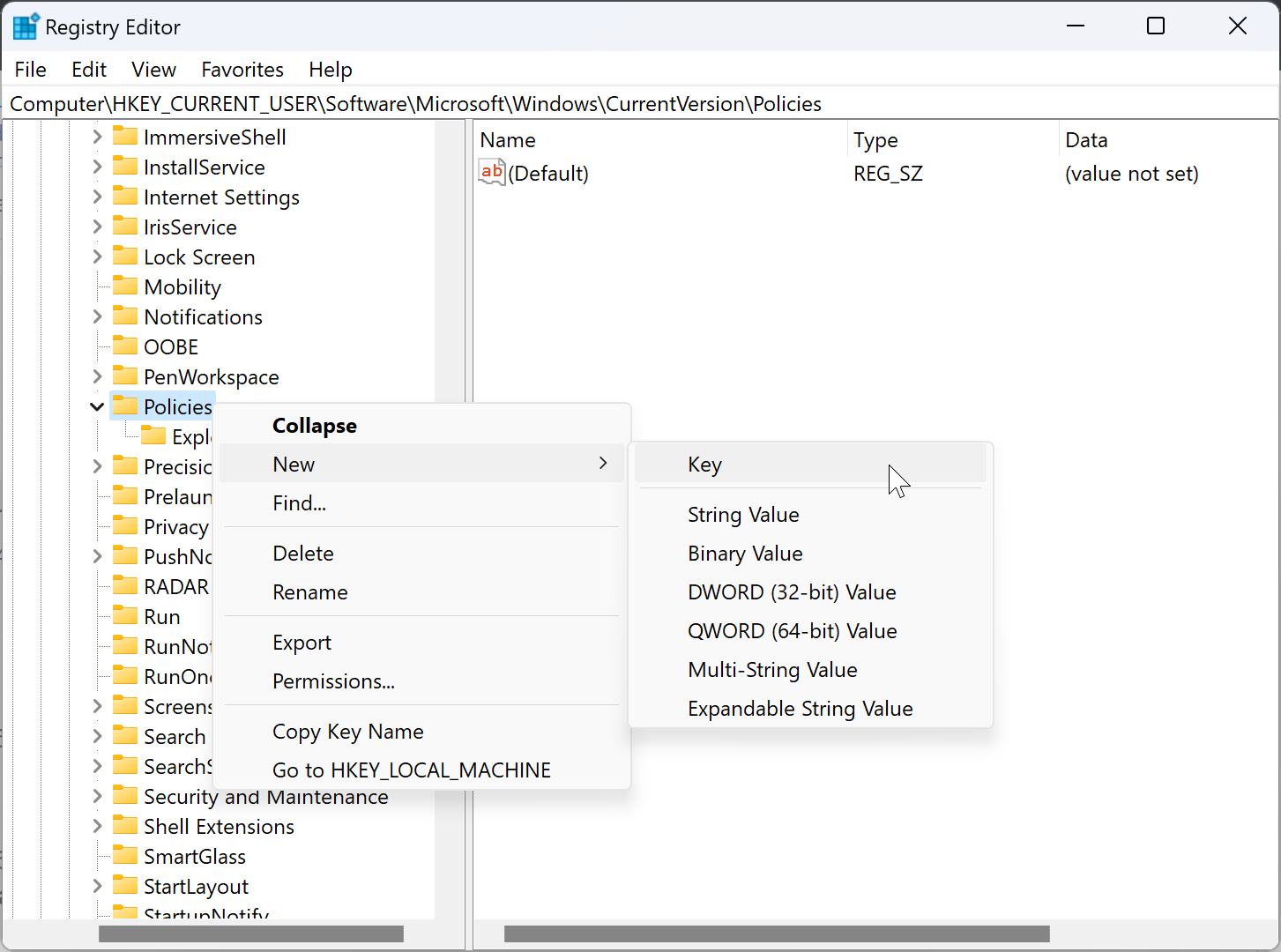Screen dimensions: 1281x952
Task: Click the tree pane horizontal scrollbar
Action: tap(251, 933)
